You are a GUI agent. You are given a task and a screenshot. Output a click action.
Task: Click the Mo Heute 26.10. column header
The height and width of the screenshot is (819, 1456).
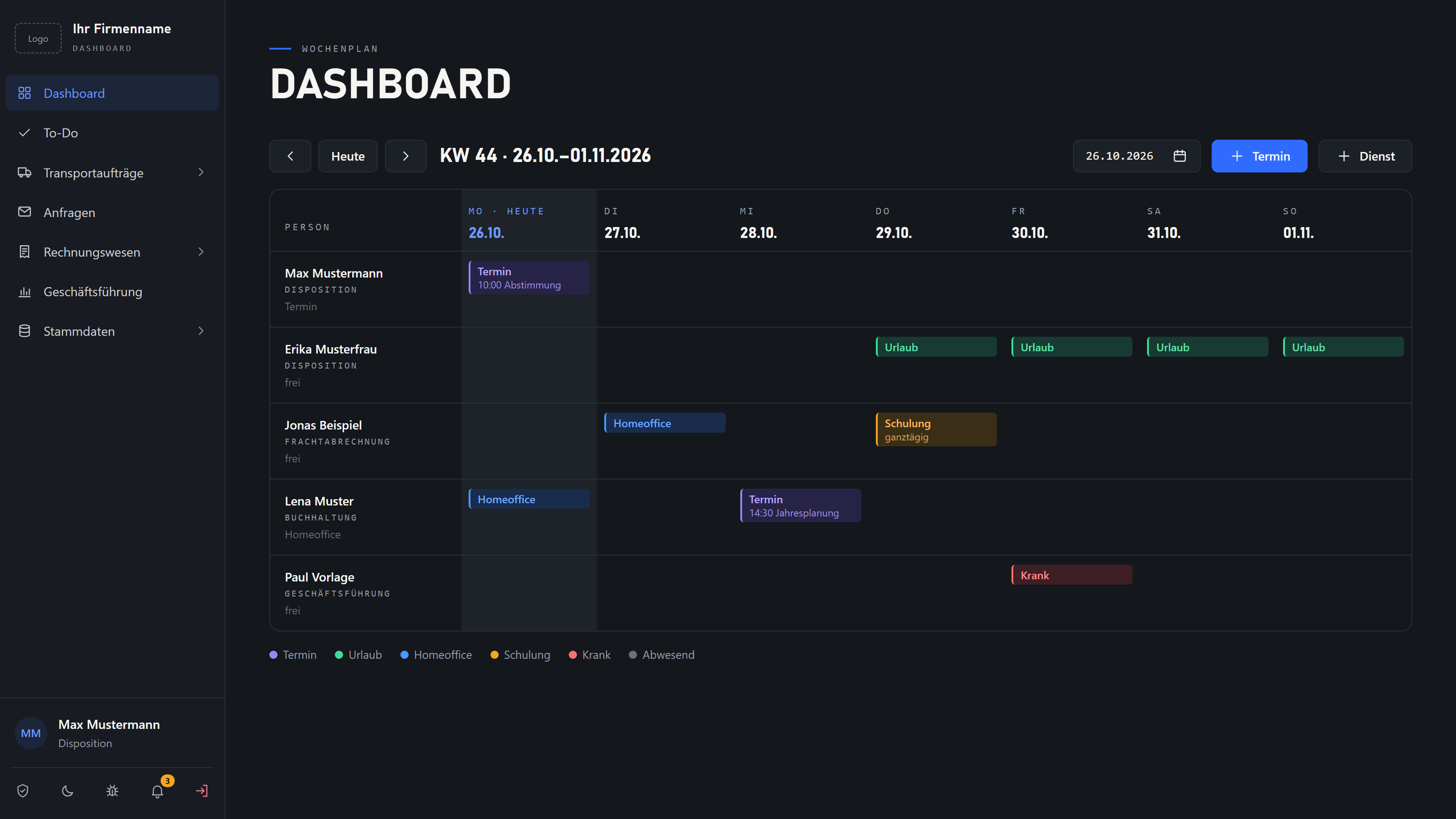pyautogui.click(x=529, y=221)
